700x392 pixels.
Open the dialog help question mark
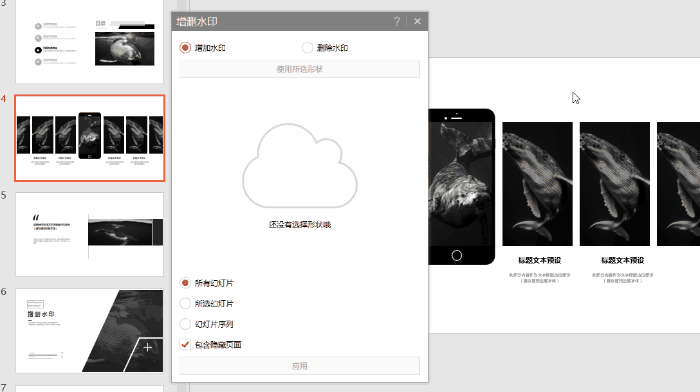click(x=397, y=21)
